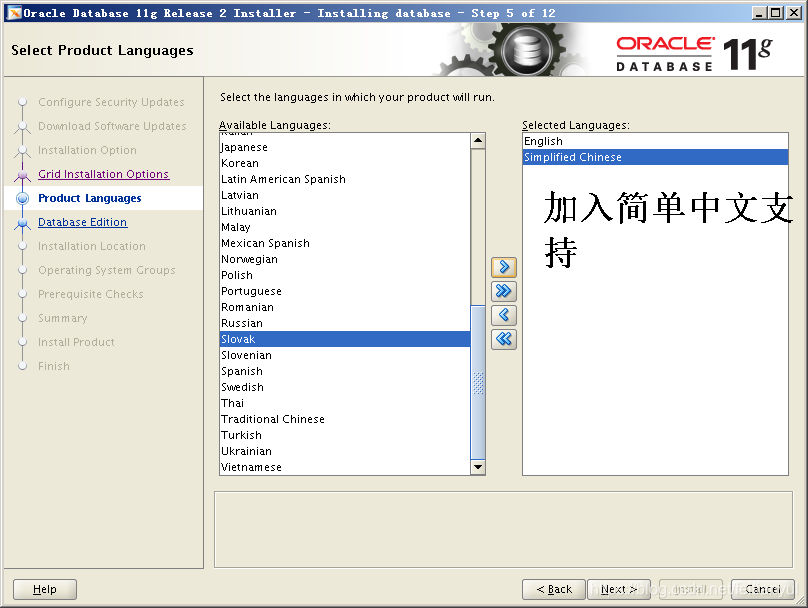
Task: Click the Summary step
Action: [63, 318]
